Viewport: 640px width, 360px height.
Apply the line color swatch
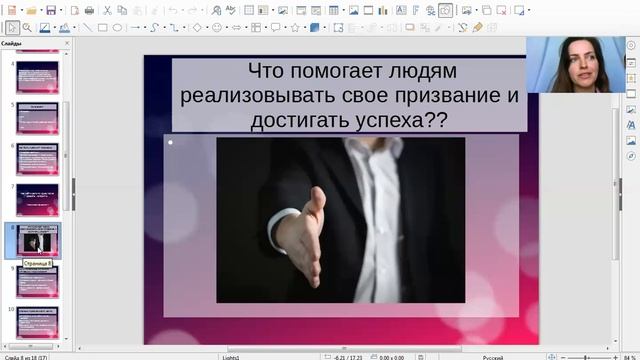44,28
